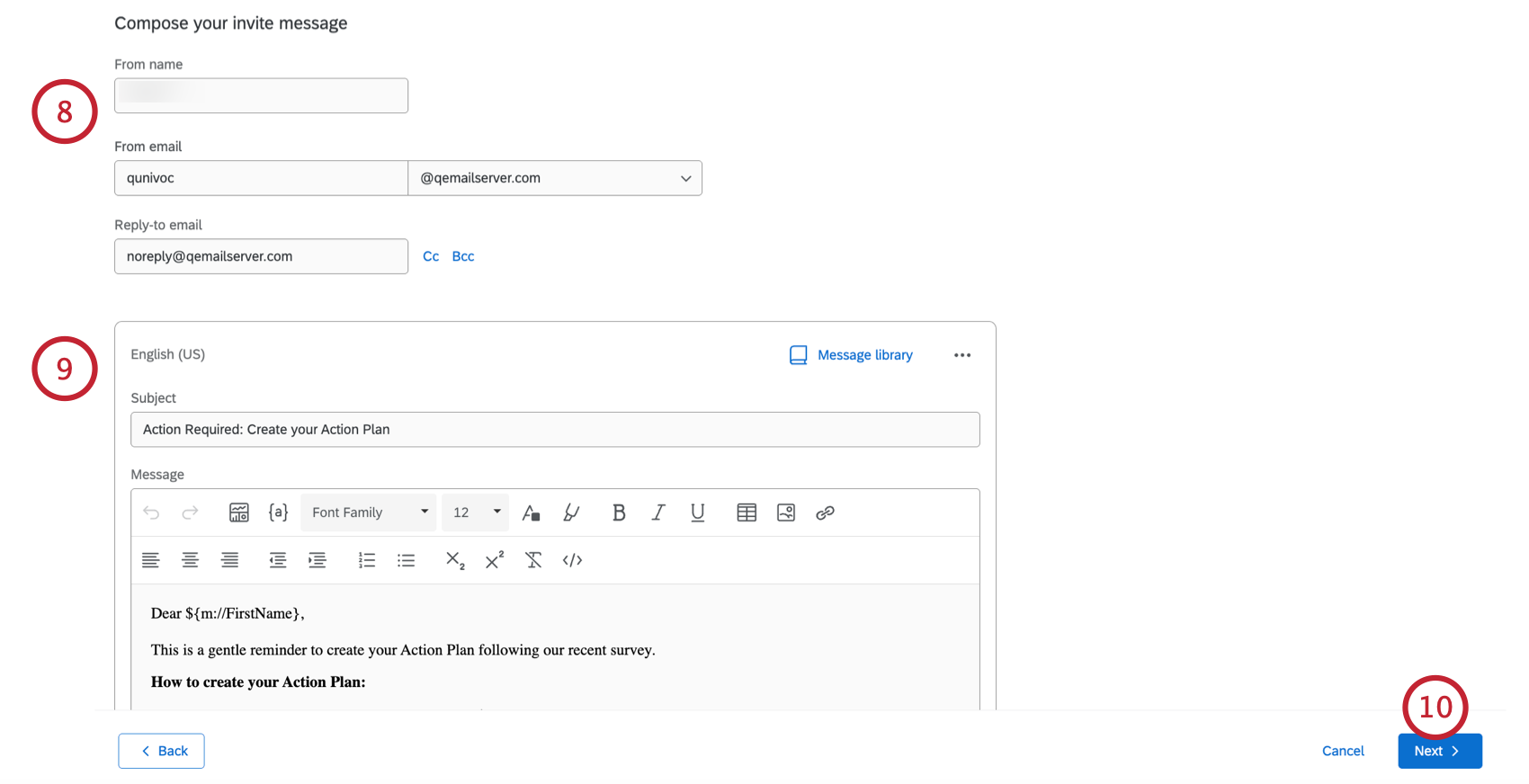Insert a numbered list
The image size is (1529, 784).
[367, 560]
